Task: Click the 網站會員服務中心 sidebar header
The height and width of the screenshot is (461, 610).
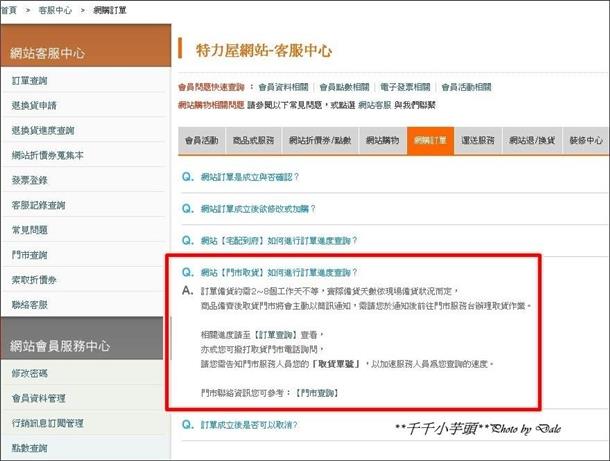Action: click(x=82, y=338)
